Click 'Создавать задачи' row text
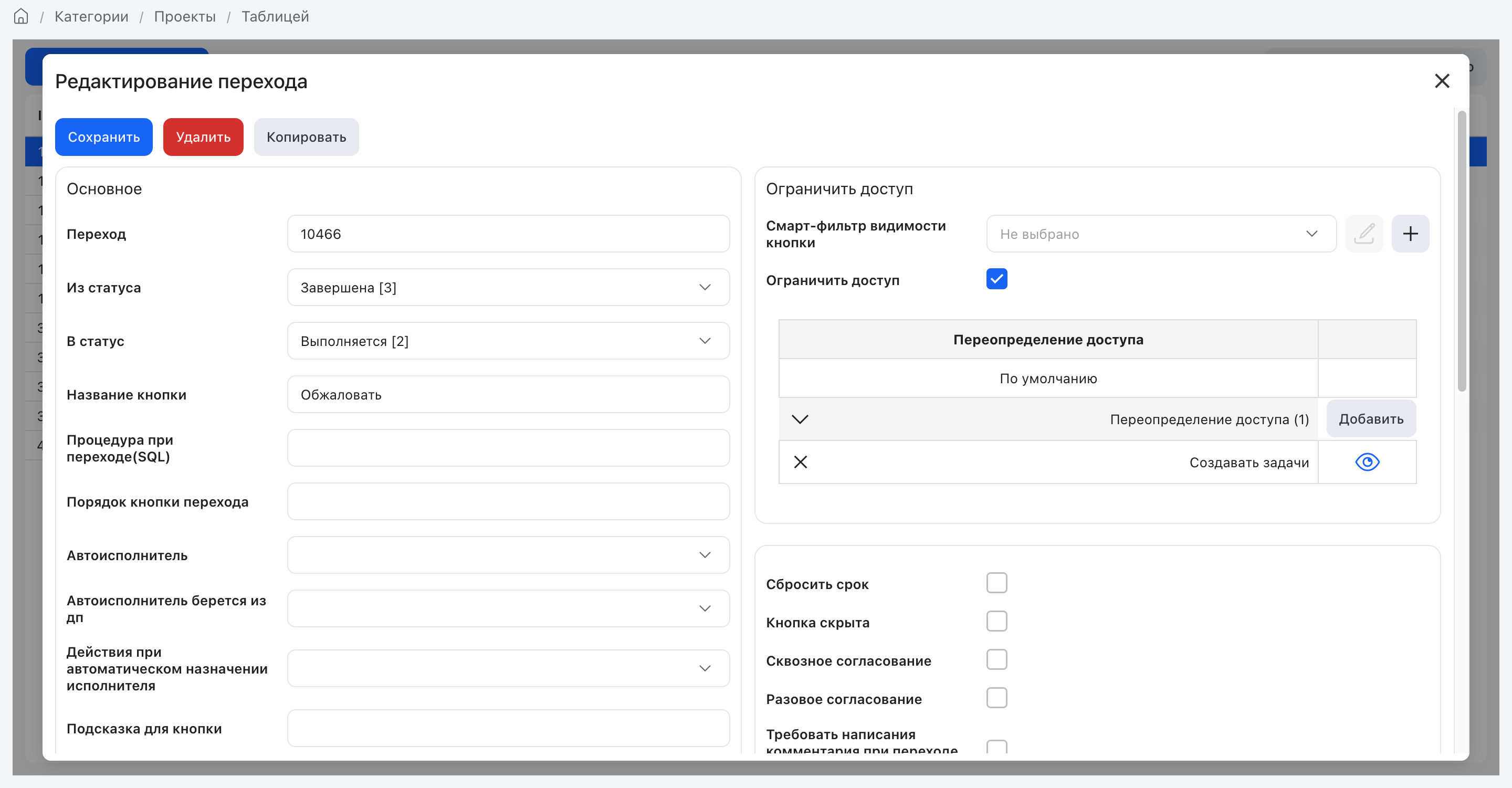The height and width of the screenshot is (788, 1512). tap(1249, 463)
